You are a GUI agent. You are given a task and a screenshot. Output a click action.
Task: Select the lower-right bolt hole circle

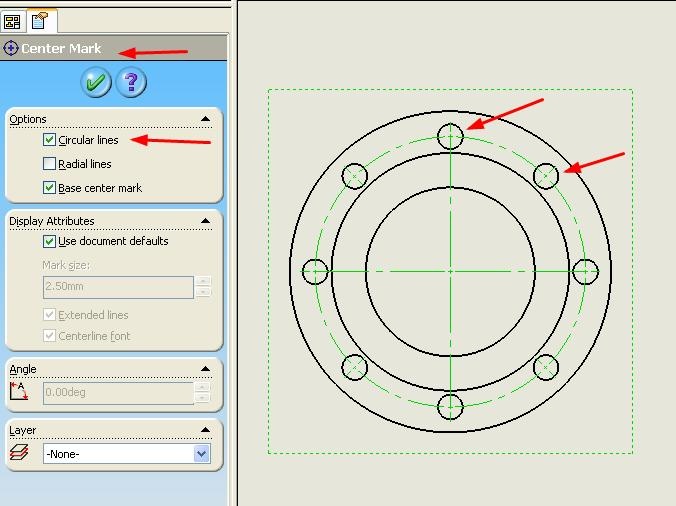(x=546, y=367)
